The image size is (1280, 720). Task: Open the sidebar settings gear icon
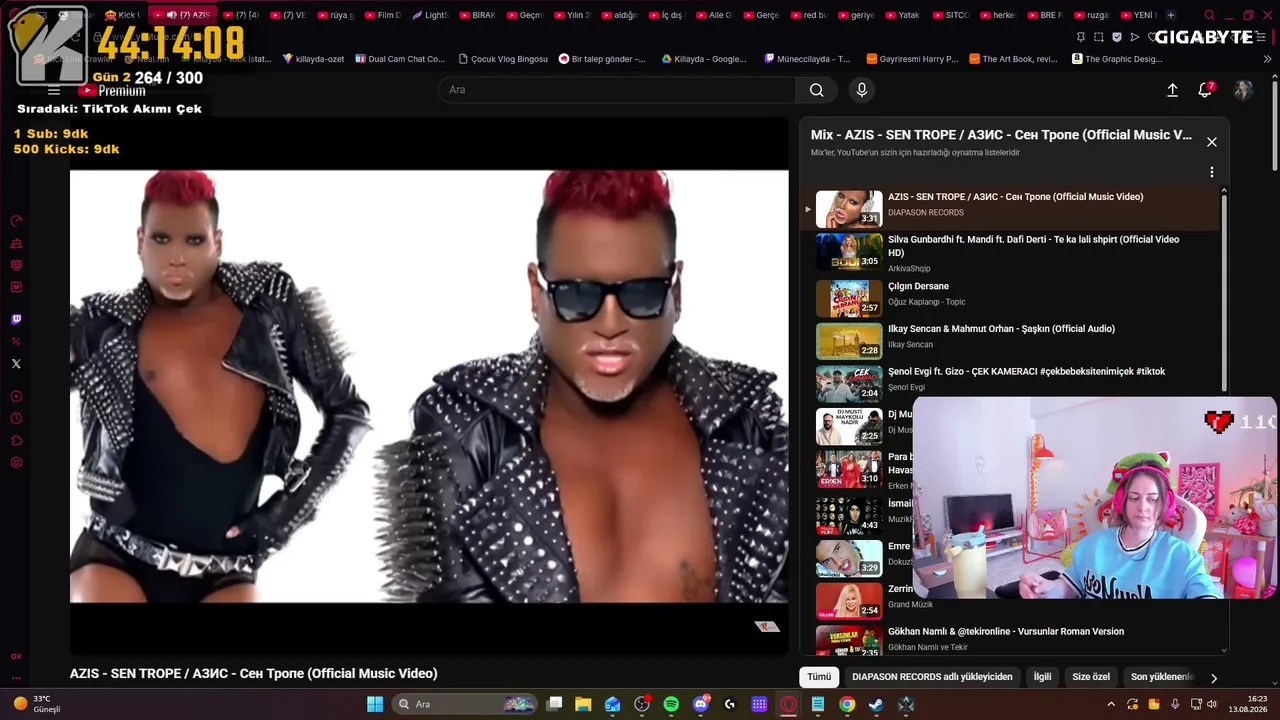pos(16,463)
